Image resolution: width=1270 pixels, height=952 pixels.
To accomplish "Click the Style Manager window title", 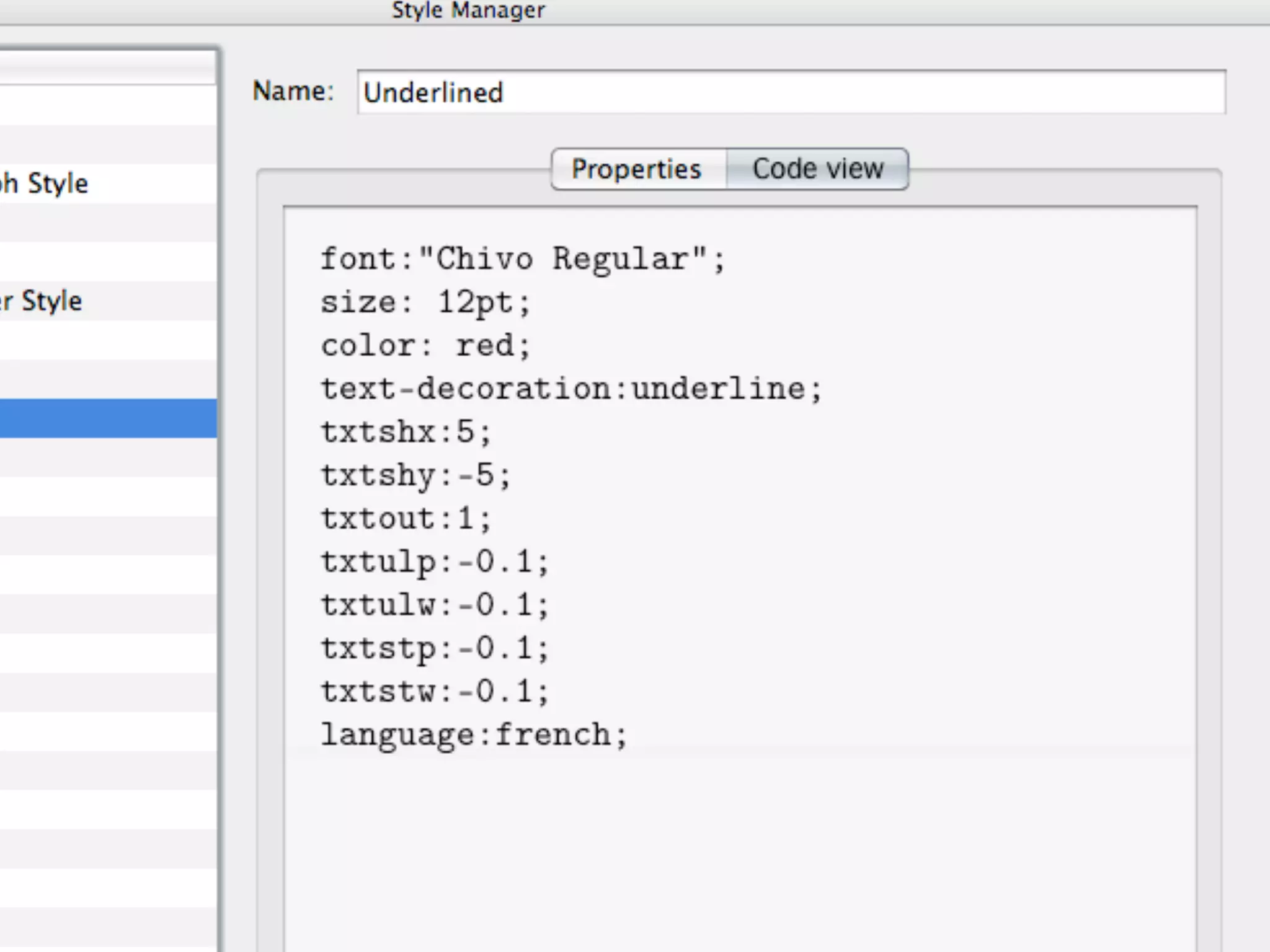I will (468, 11).
